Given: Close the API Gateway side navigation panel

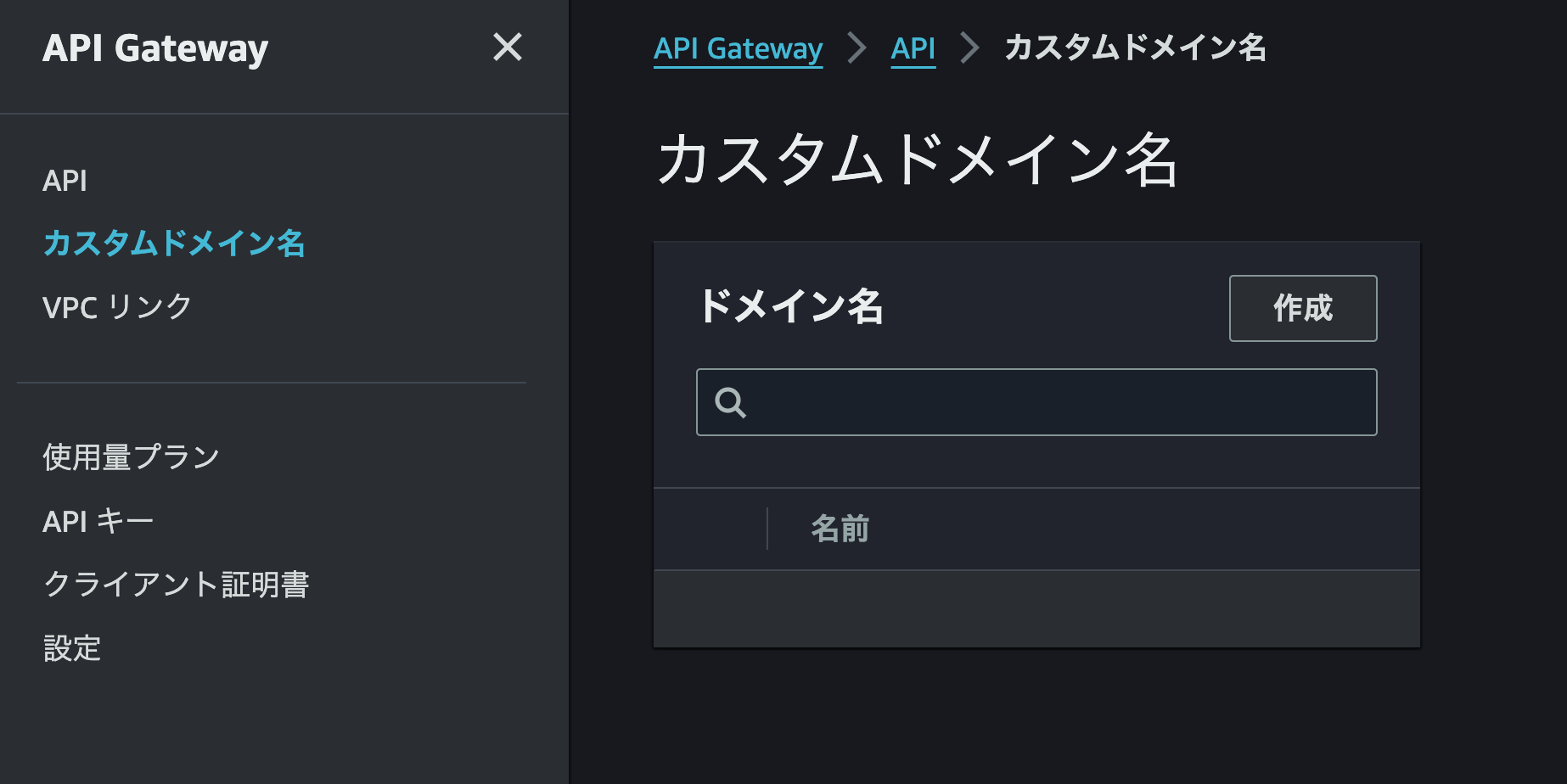Looking at the screenshot, I should [x=508, y=48].
